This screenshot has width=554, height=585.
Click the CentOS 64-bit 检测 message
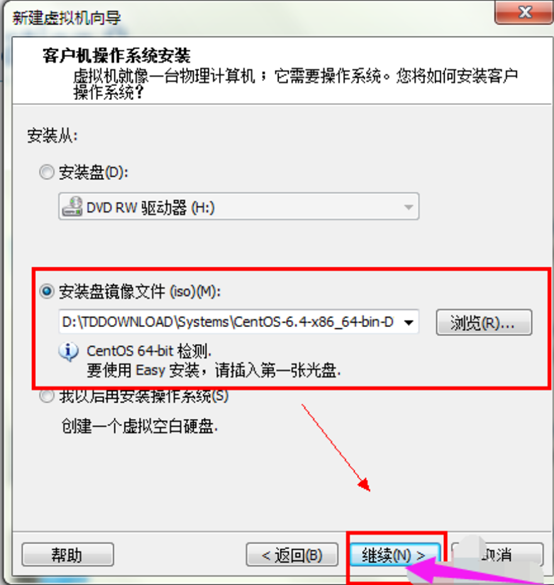coord(149,351)
